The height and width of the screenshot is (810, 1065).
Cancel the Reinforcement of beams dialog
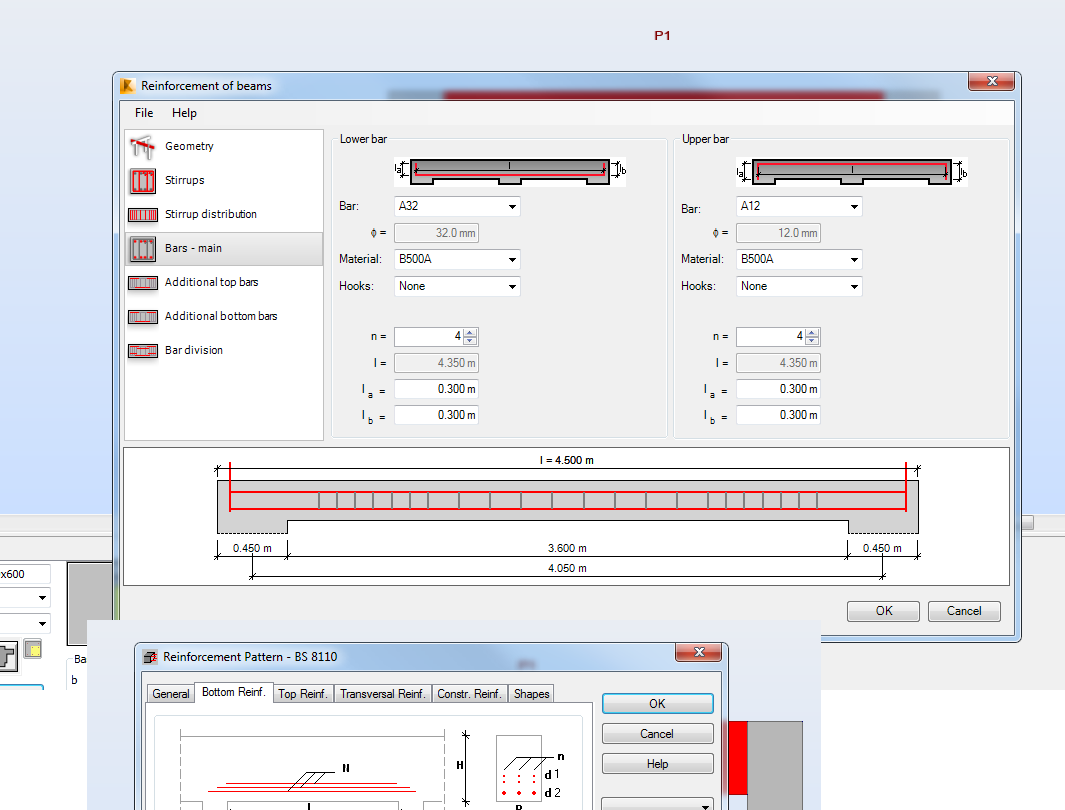(964, 611)
